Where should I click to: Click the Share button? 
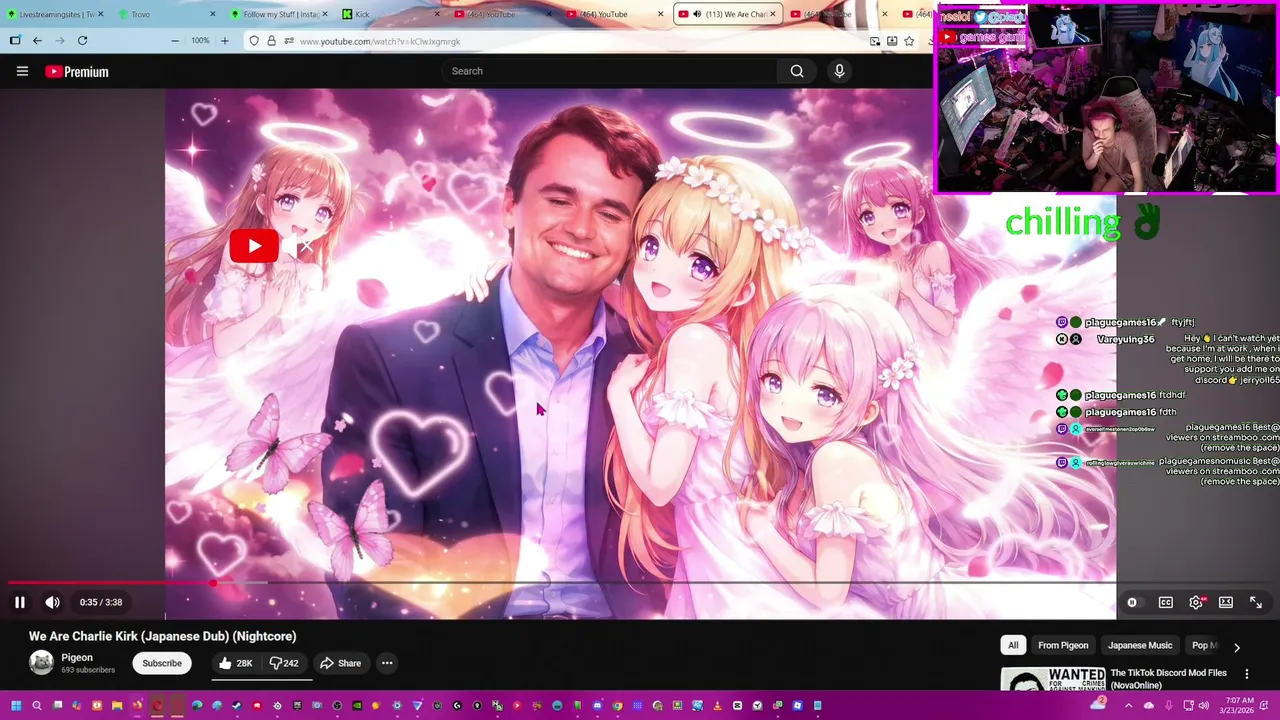tap(341, 663)
